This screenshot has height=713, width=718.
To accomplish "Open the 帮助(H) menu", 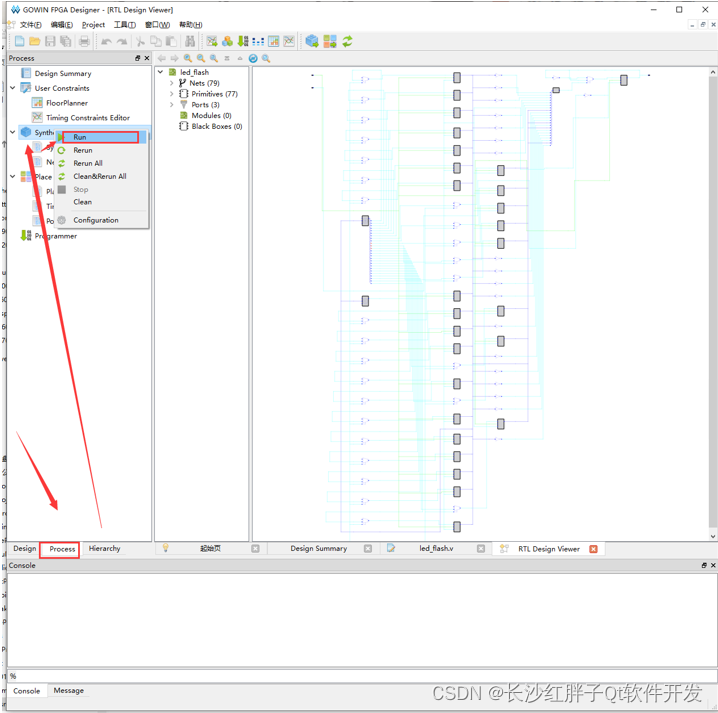I will coord(190,25).
